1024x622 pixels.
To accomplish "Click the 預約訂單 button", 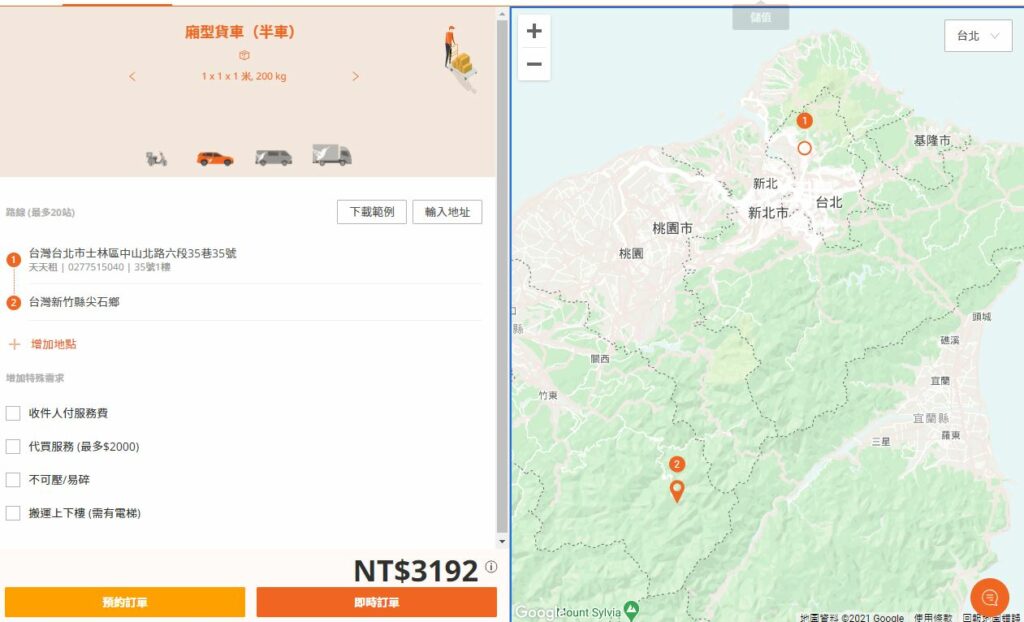I will (x=125, y=602).
